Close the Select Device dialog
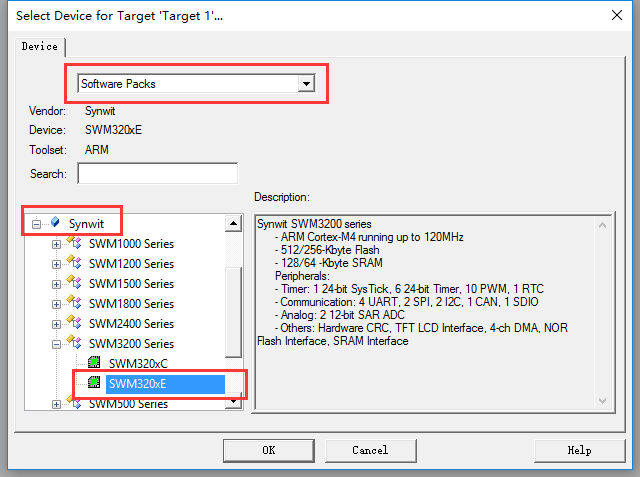Screen dimensions: 640x477 tap(617, 16)
